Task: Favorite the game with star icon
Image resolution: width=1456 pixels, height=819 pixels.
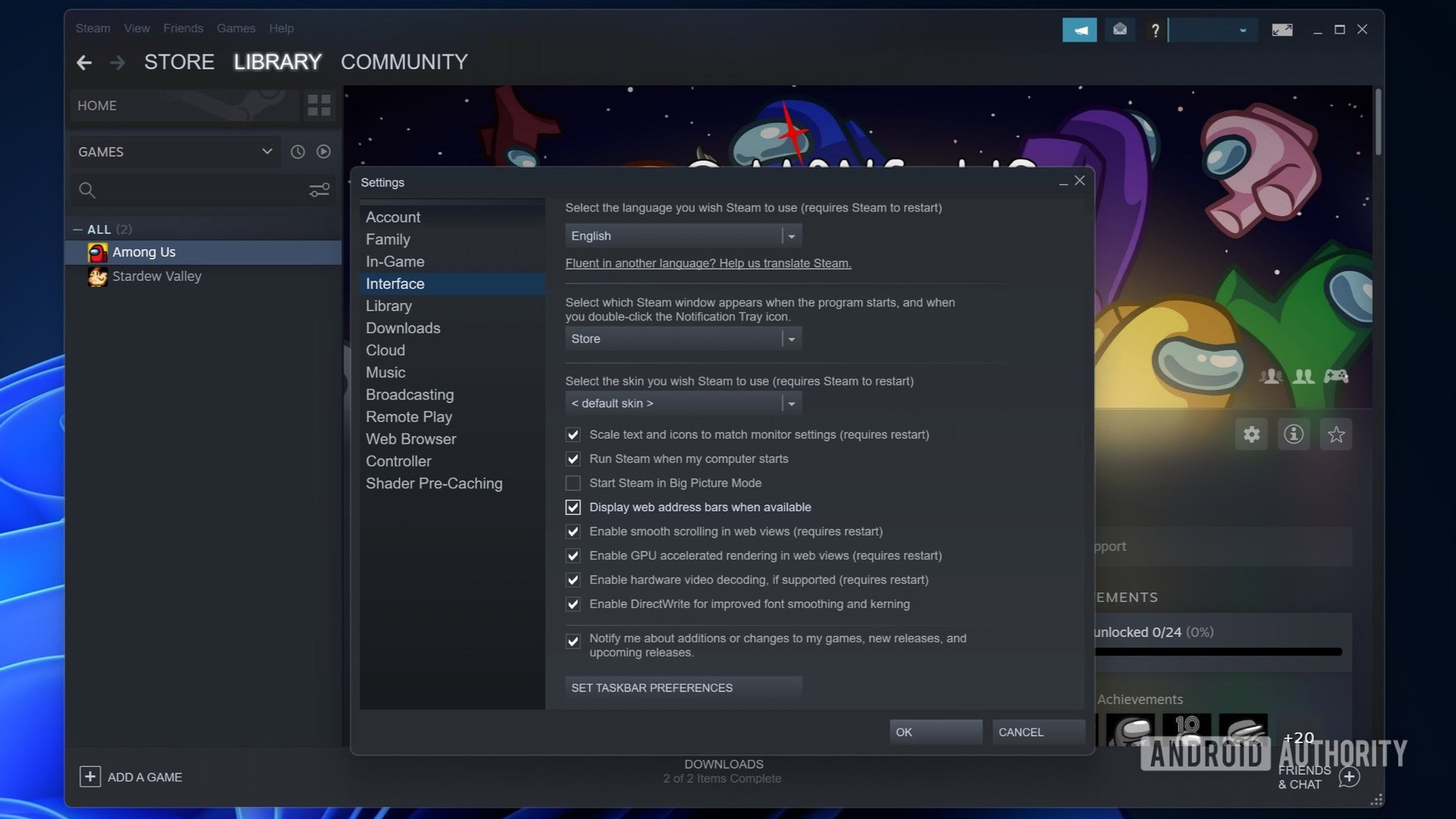Action: [1336, 435]
